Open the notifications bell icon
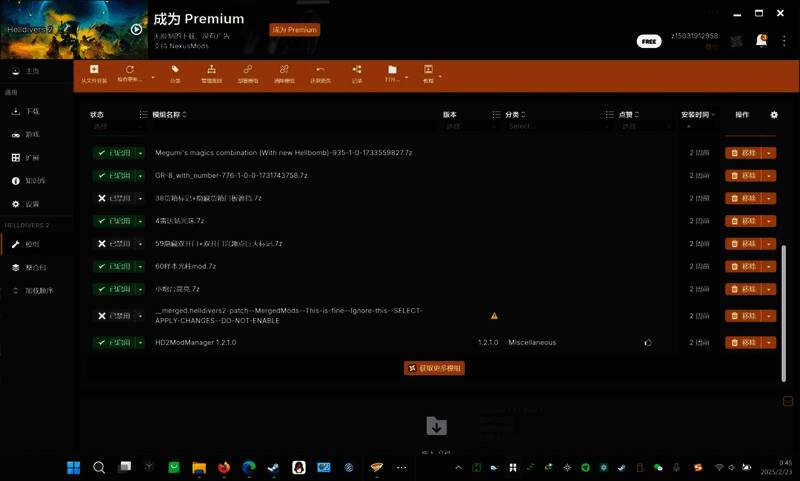800x481 pixels. click(x=761, y=41)
